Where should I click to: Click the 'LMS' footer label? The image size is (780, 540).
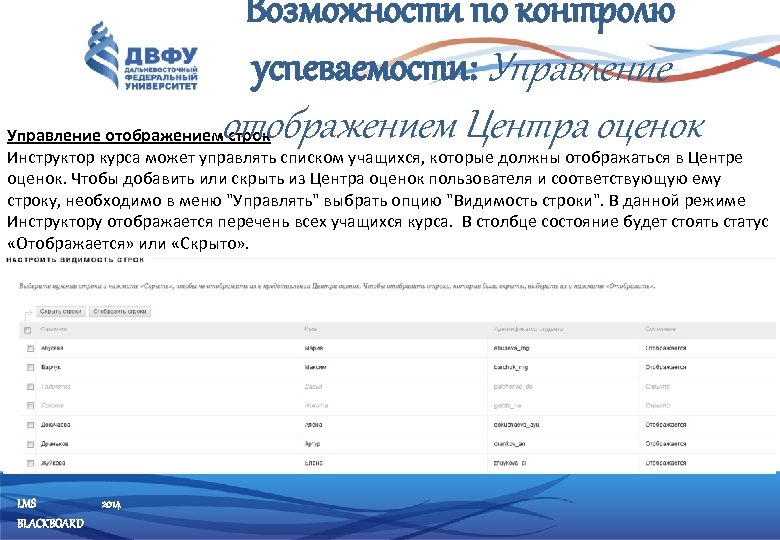tap(26, 504)
